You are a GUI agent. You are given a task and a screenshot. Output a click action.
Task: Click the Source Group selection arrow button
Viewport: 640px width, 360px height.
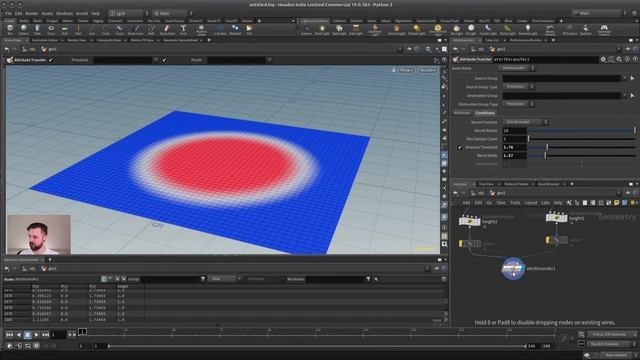pos(632,78)
